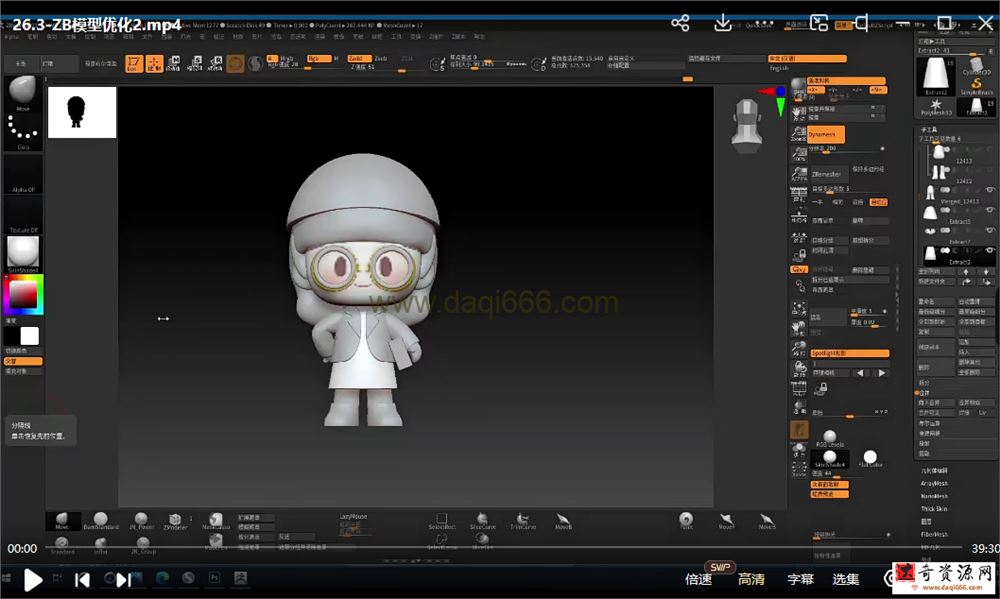Open the 倍速 playback speed menu

(698, 579)
